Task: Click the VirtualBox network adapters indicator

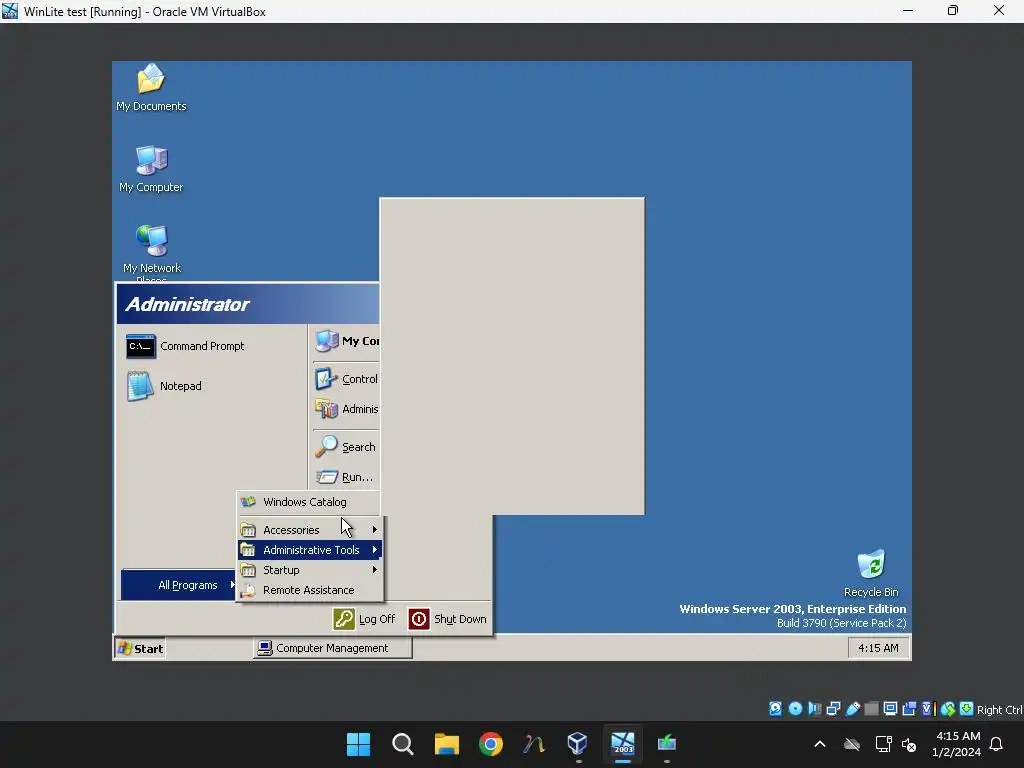Action: tap(833, 709)
